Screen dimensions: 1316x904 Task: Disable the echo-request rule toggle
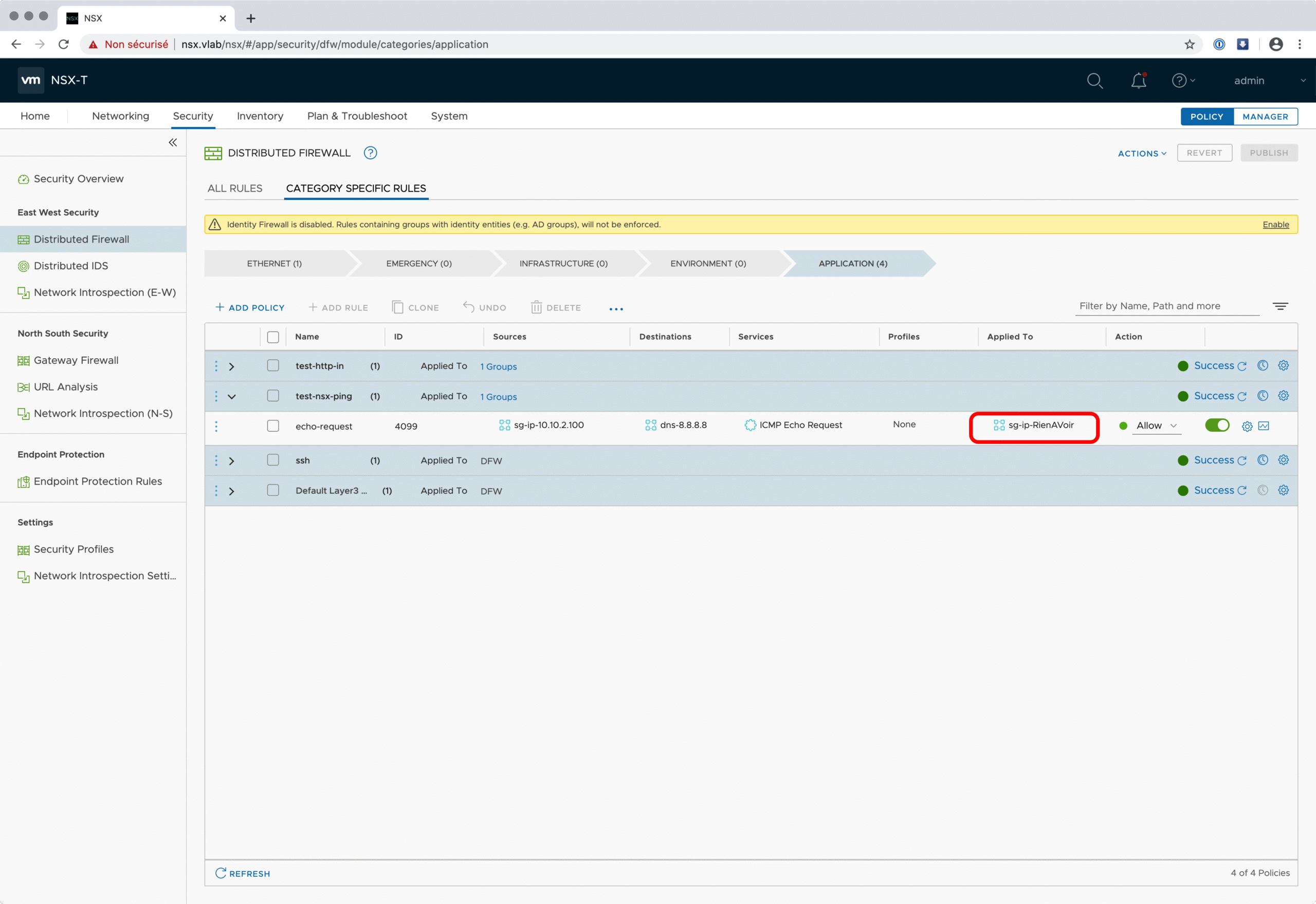coord(1216,425)
